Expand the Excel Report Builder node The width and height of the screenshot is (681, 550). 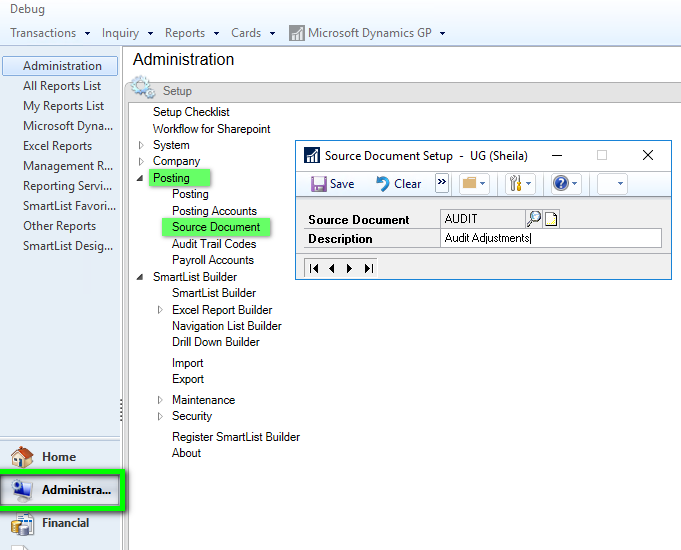160,310
